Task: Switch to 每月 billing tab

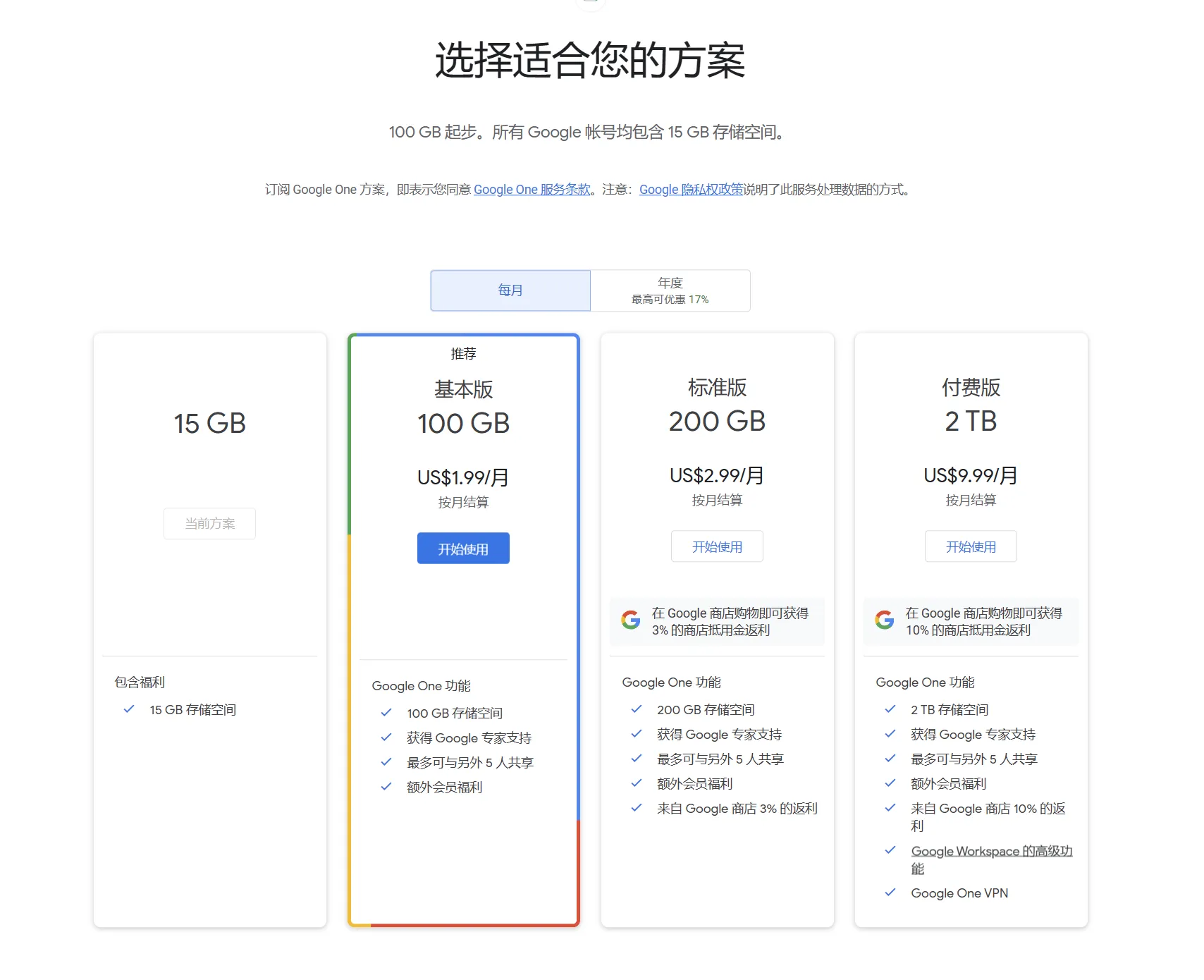Action: (x=510, y=290)
